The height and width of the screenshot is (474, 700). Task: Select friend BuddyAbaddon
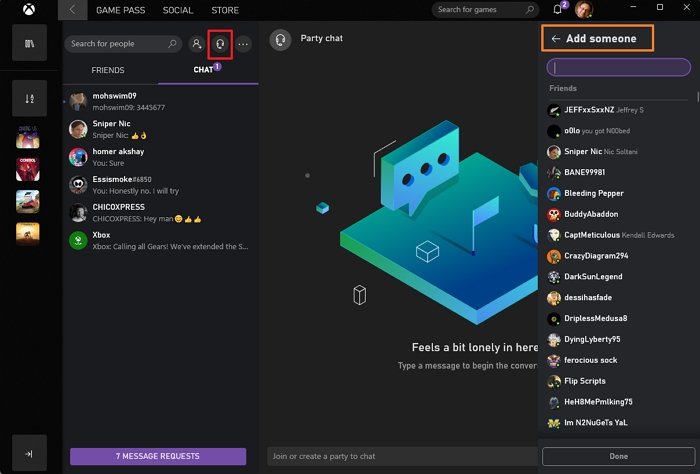pyautogui.click(x=618, y=214)
